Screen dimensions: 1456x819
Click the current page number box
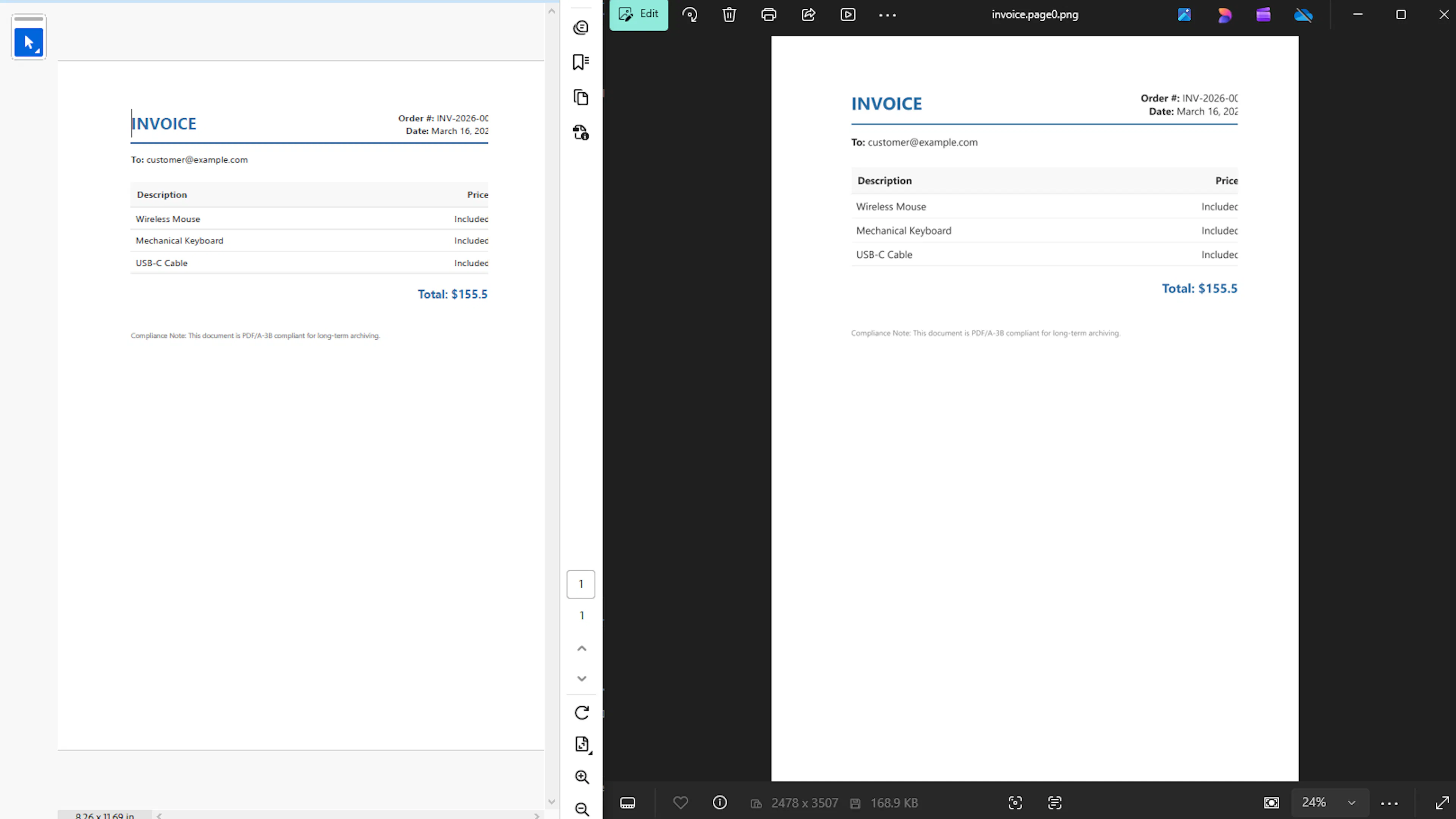(581, 584)
